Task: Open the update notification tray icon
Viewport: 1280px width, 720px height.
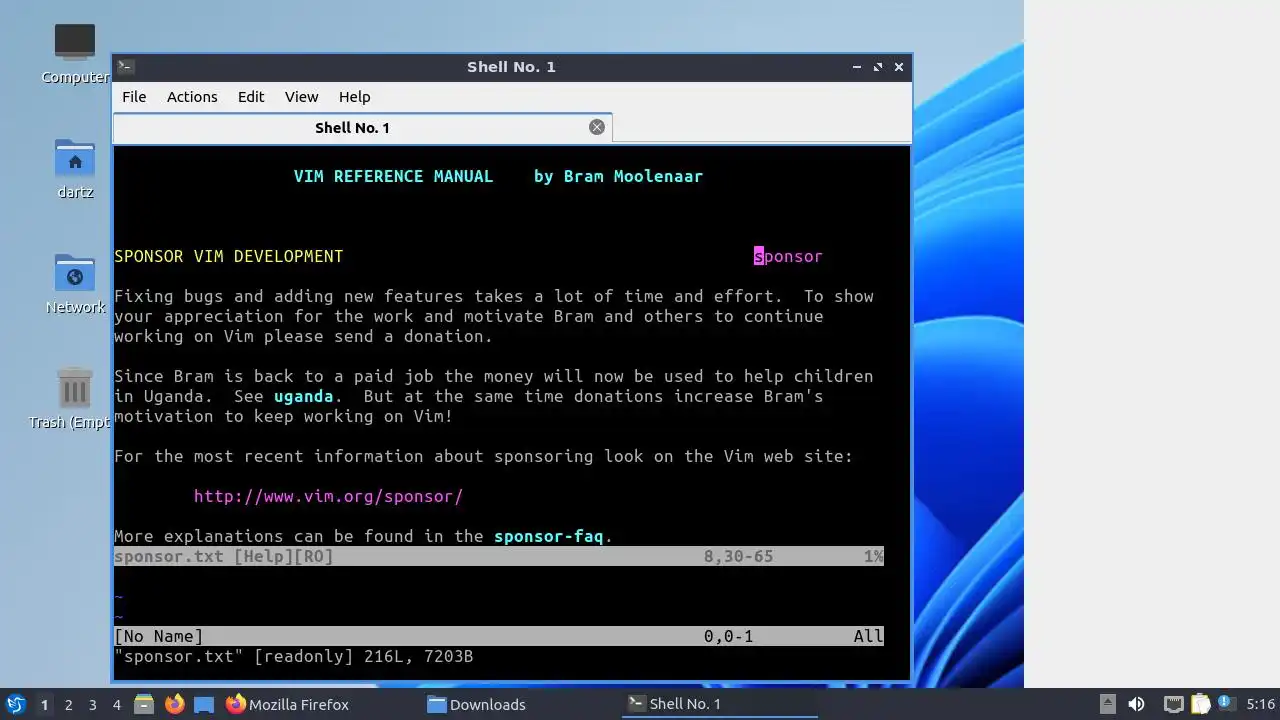Action: 1225,704
